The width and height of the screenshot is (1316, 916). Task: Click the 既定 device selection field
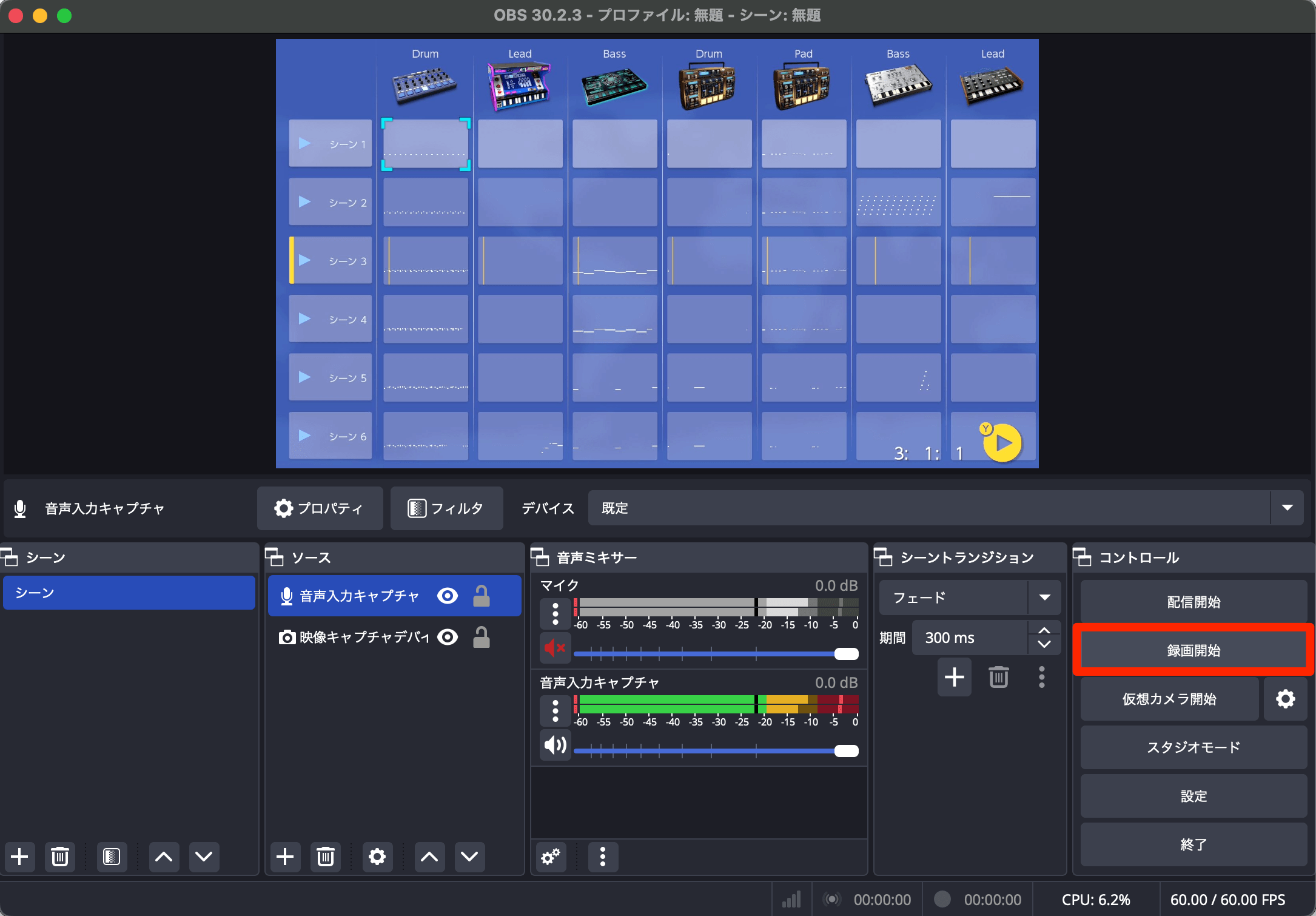pyautogui.click(x=929, y=508)
